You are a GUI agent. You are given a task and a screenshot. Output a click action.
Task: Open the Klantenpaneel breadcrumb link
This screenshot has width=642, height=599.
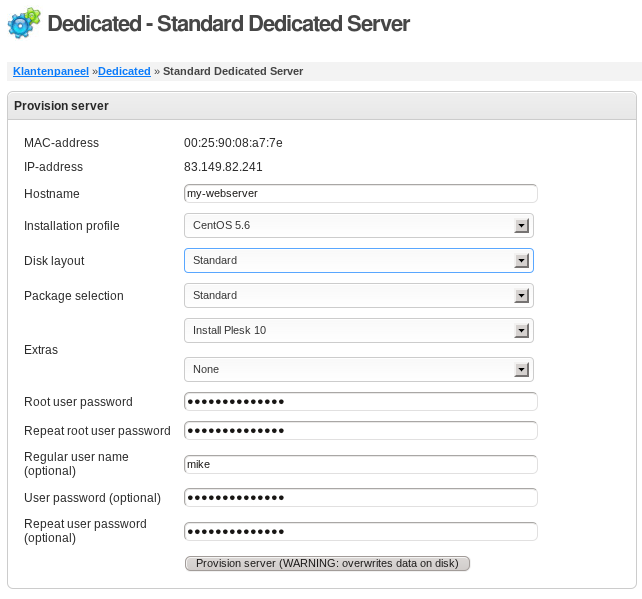click(x=51, y=71)
